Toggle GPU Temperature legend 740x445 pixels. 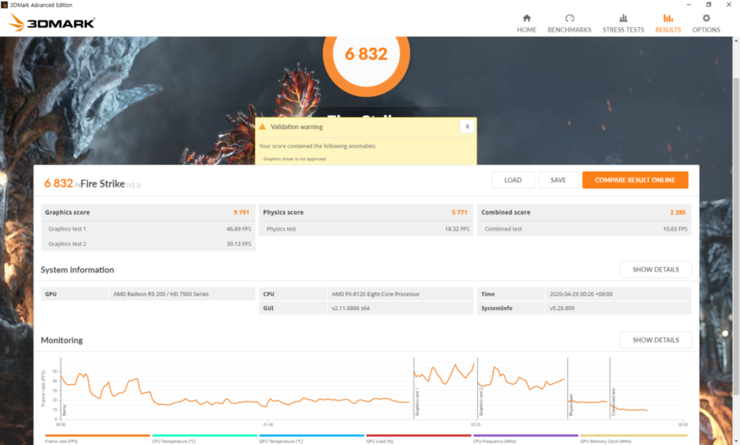311,438
